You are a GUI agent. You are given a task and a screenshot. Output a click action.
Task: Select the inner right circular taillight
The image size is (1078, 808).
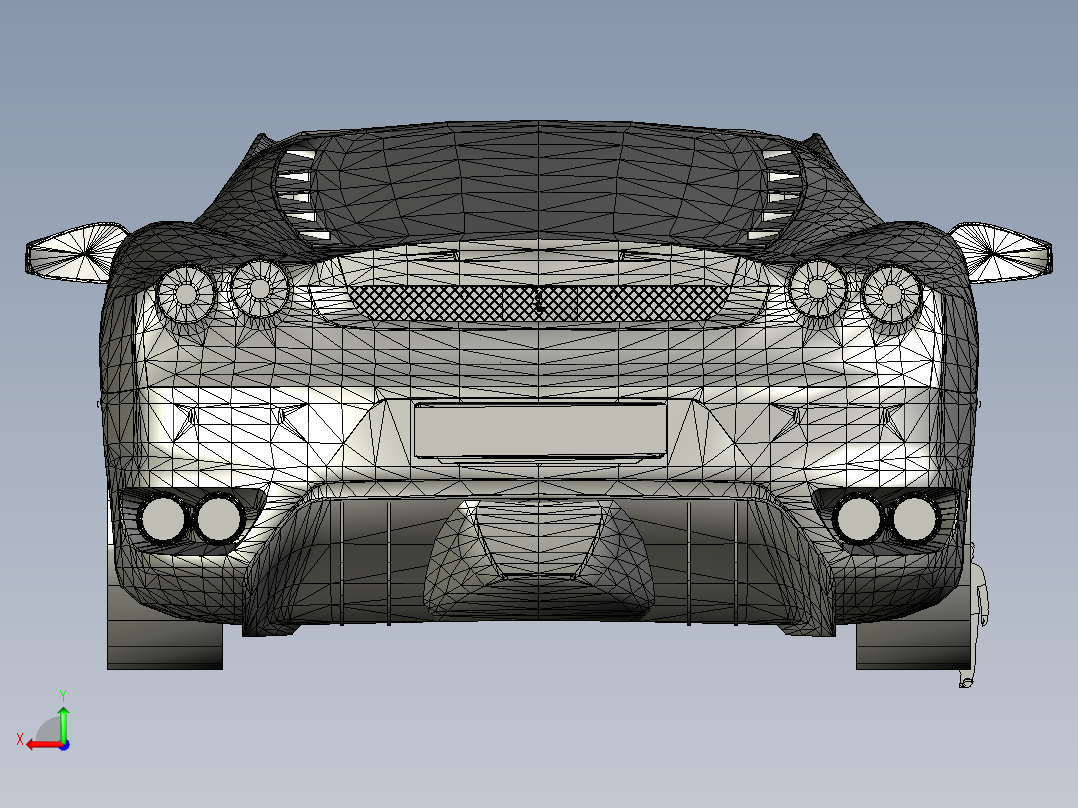tap(817, 288)
